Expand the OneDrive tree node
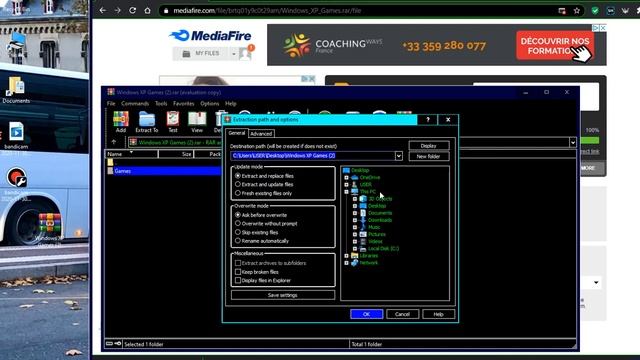 [347, 178]
